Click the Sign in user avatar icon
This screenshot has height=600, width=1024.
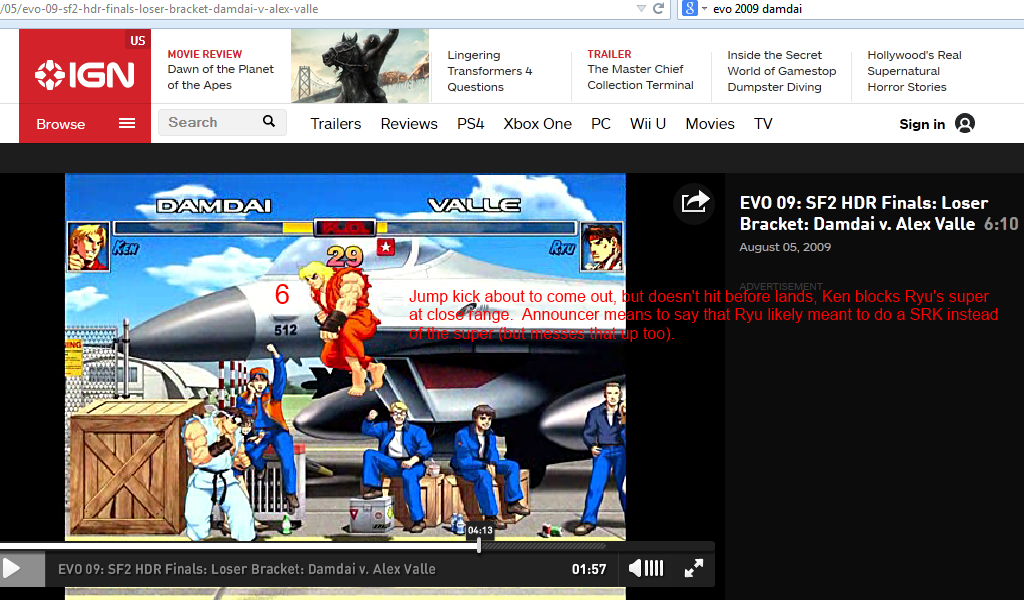965,123
